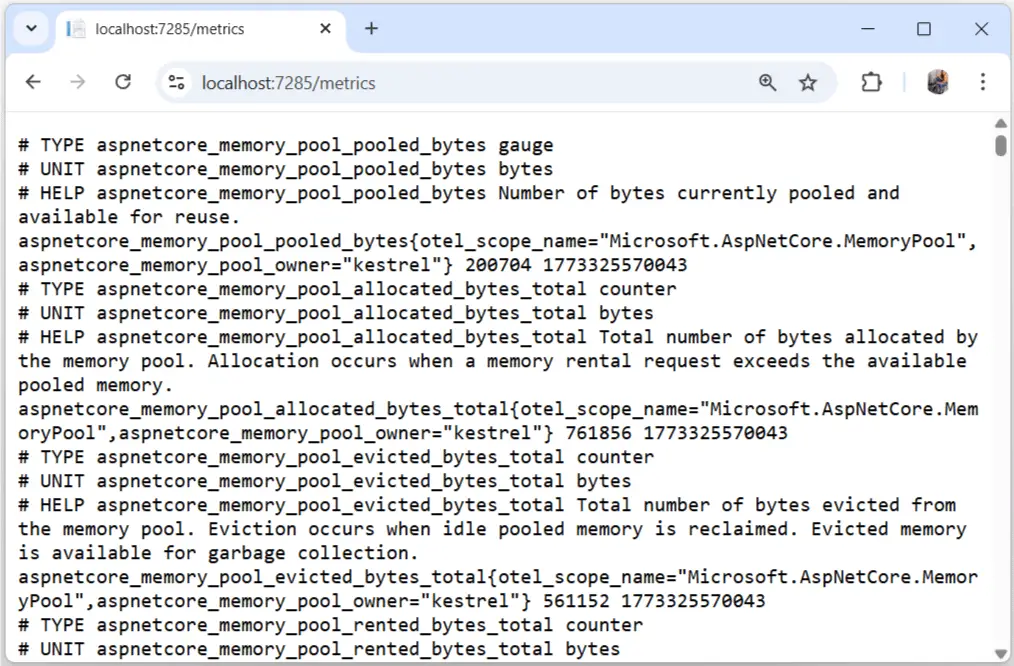Open the Extensions puzzle icon

(x=872, y=83)
